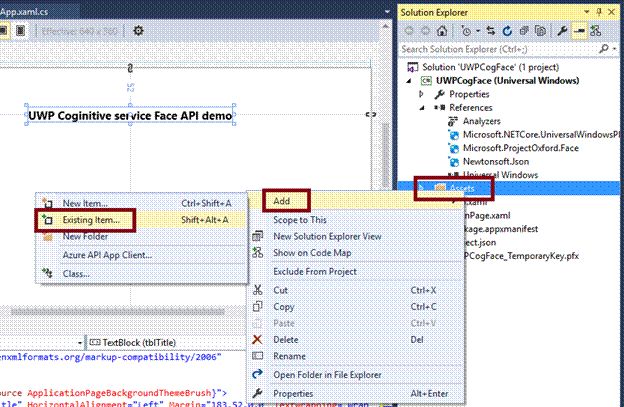This screenshot has height=407, width=624.
Task: Choose Delete from context menu
Action: coord(286,340)
